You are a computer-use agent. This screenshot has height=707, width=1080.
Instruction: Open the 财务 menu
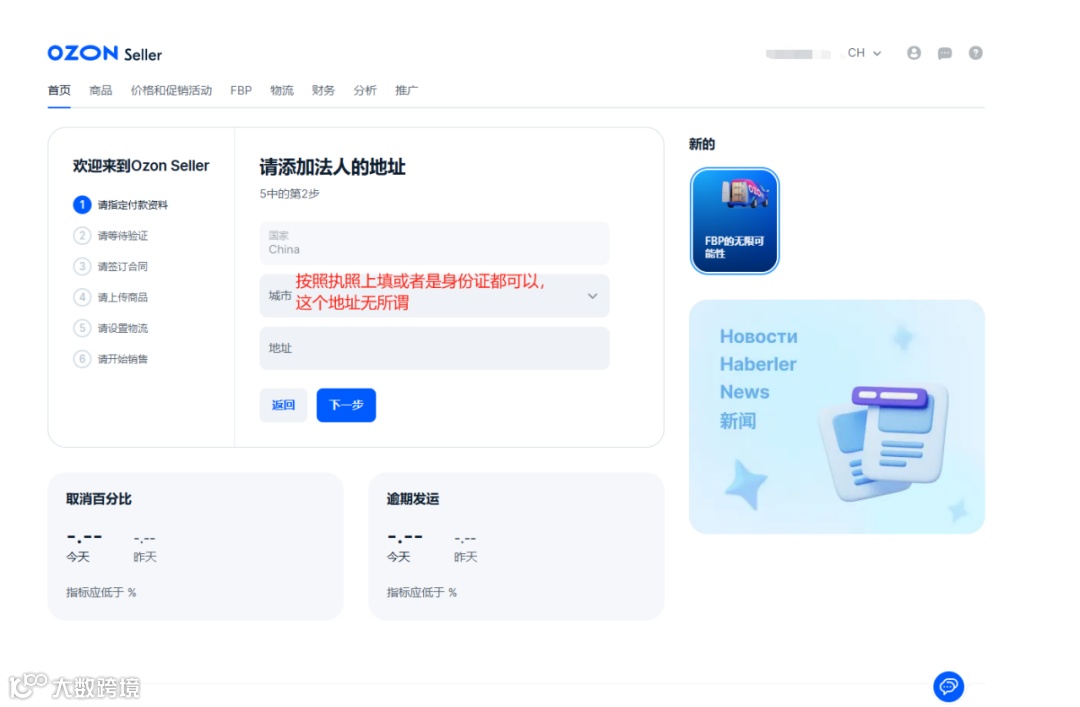[x=323, y=90]
